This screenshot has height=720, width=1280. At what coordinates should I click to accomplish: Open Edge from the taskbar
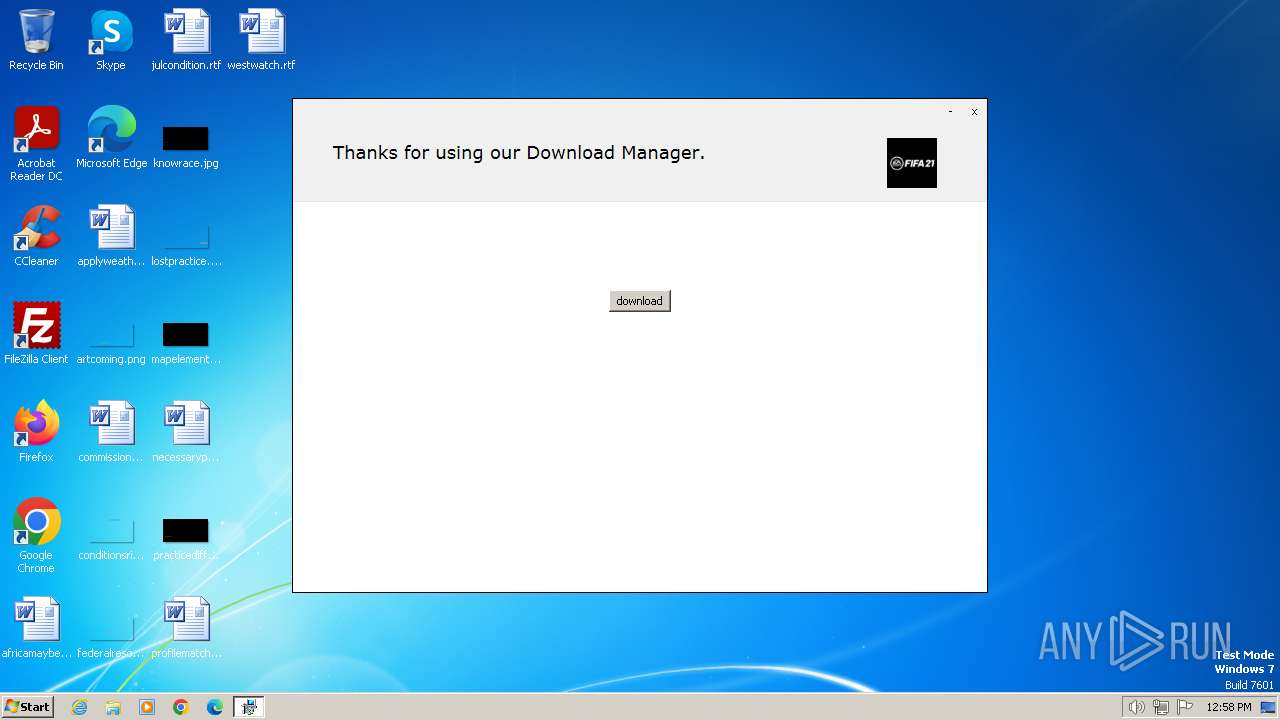click(x=215, y=707)
